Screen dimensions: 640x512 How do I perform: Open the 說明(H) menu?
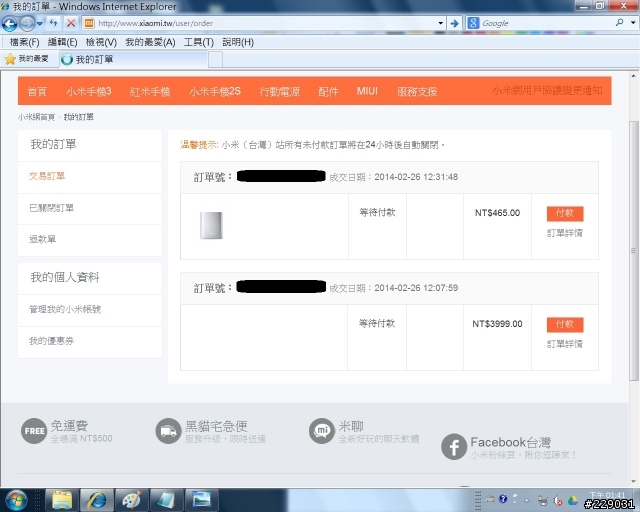(x=238, y=42)
